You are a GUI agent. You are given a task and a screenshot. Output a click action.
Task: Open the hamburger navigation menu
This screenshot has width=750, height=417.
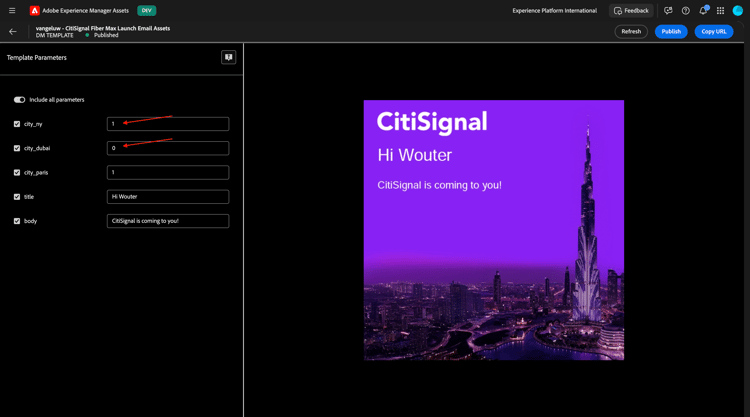(x=12, y=11)
